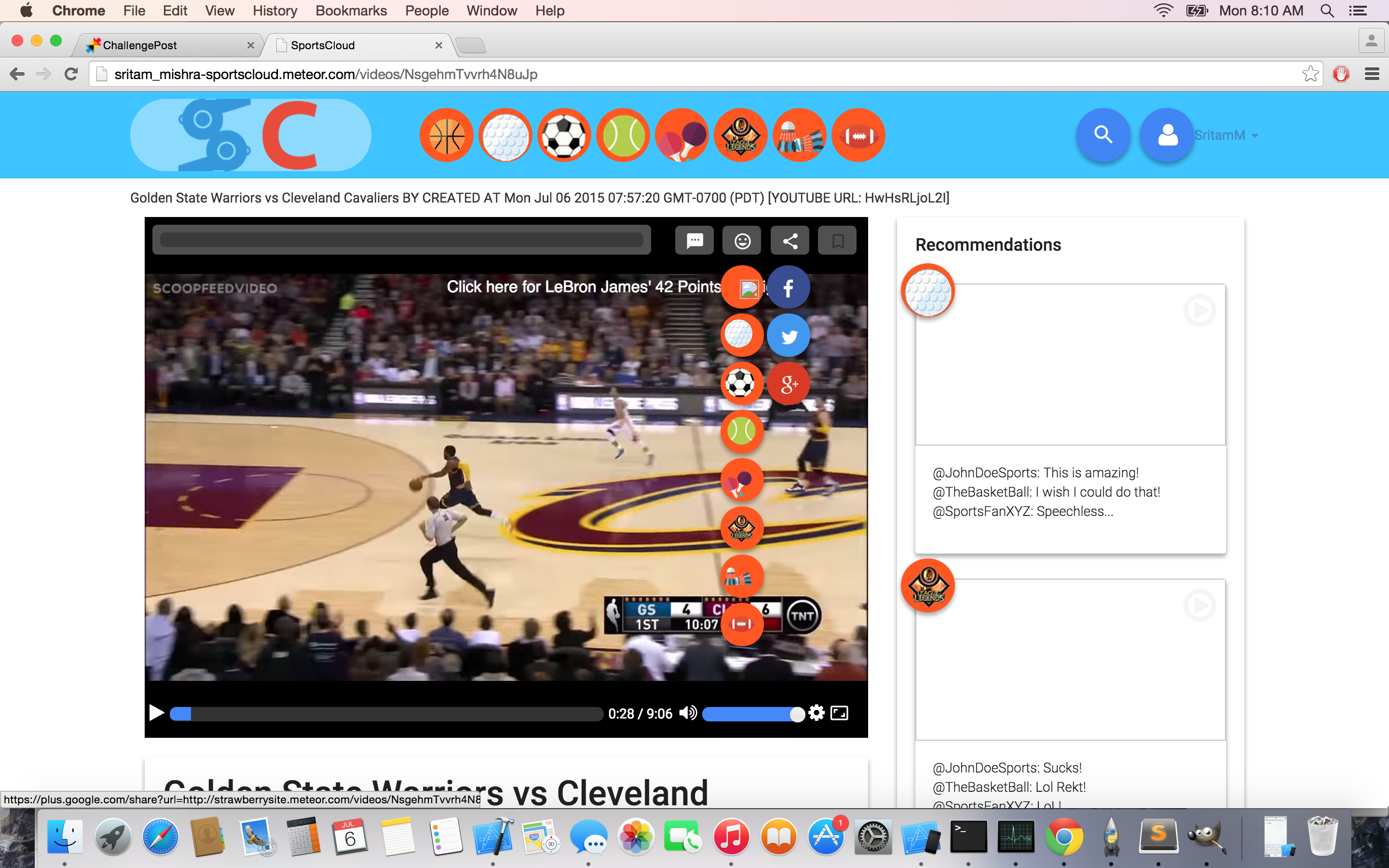Select the golf ball icon in header

pyautogui.click(x=505, y=136)
